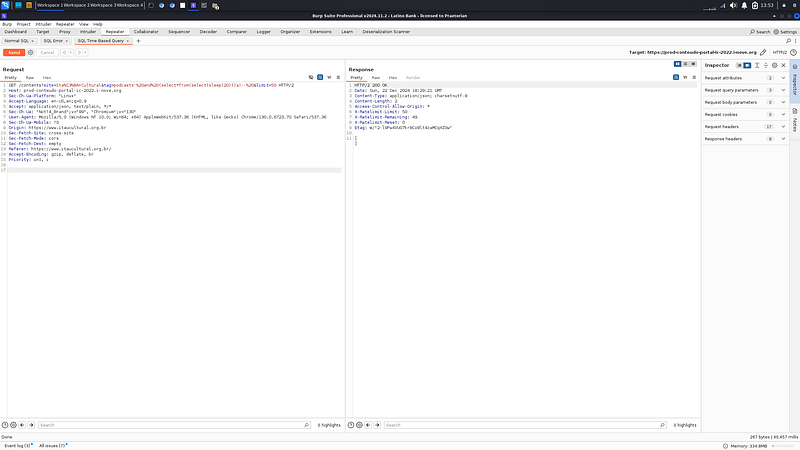Select top-bottom request/response layout
This screenshot has width=800, height=450.
tap(686, 64)
